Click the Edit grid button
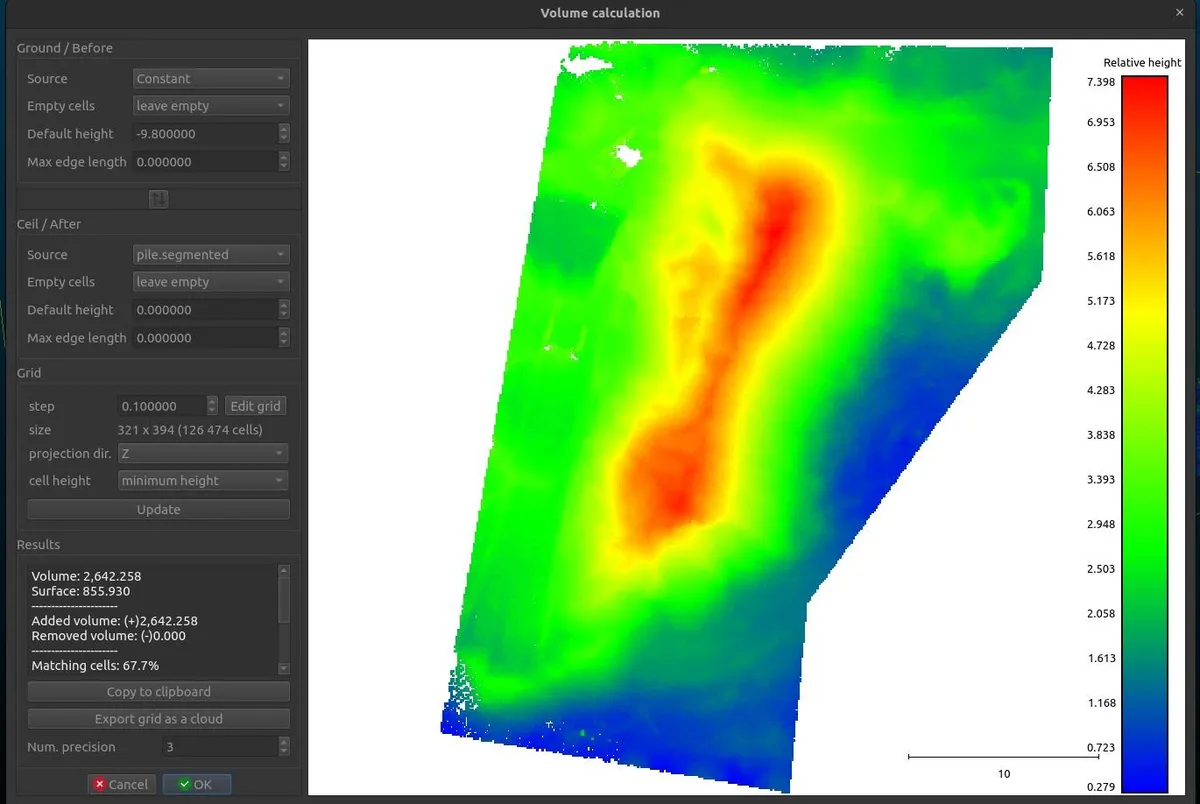1200x804 pixels. pos(255,406)
